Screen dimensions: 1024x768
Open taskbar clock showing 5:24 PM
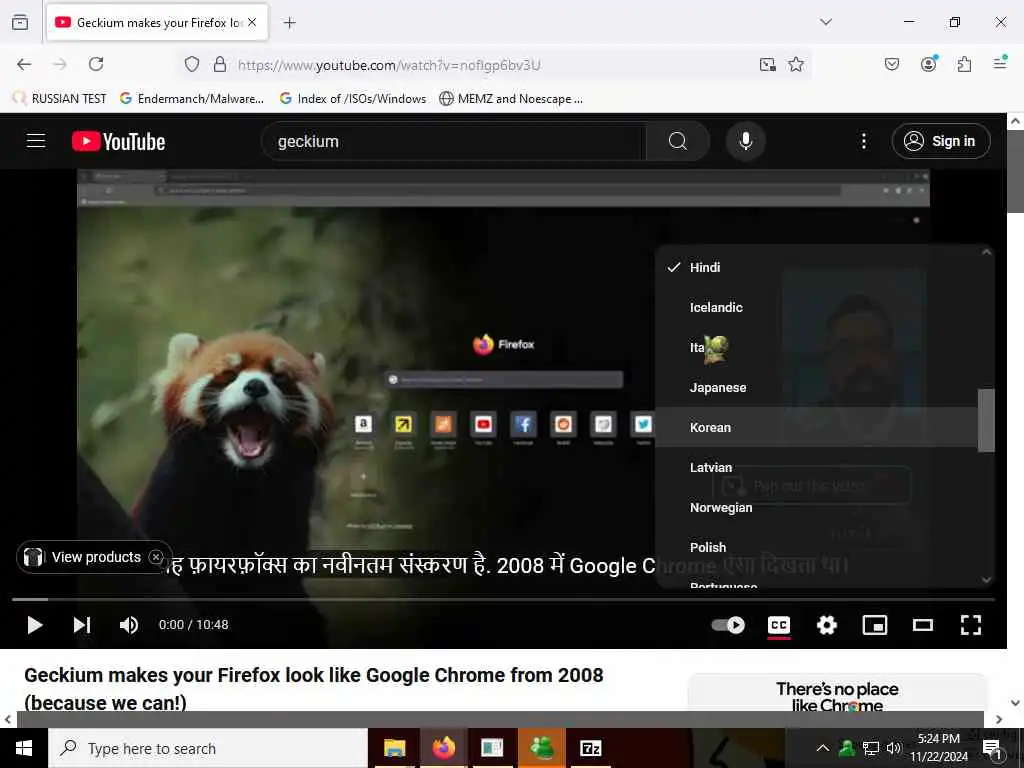coord(938,748)
